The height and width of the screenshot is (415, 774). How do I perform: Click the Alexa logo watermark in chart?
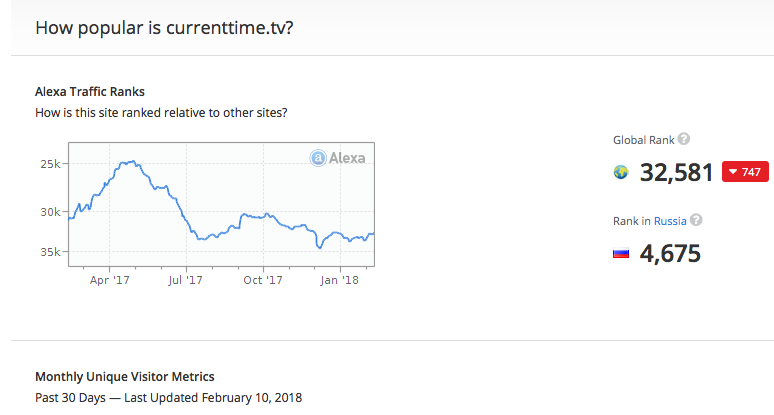(338, 158)
